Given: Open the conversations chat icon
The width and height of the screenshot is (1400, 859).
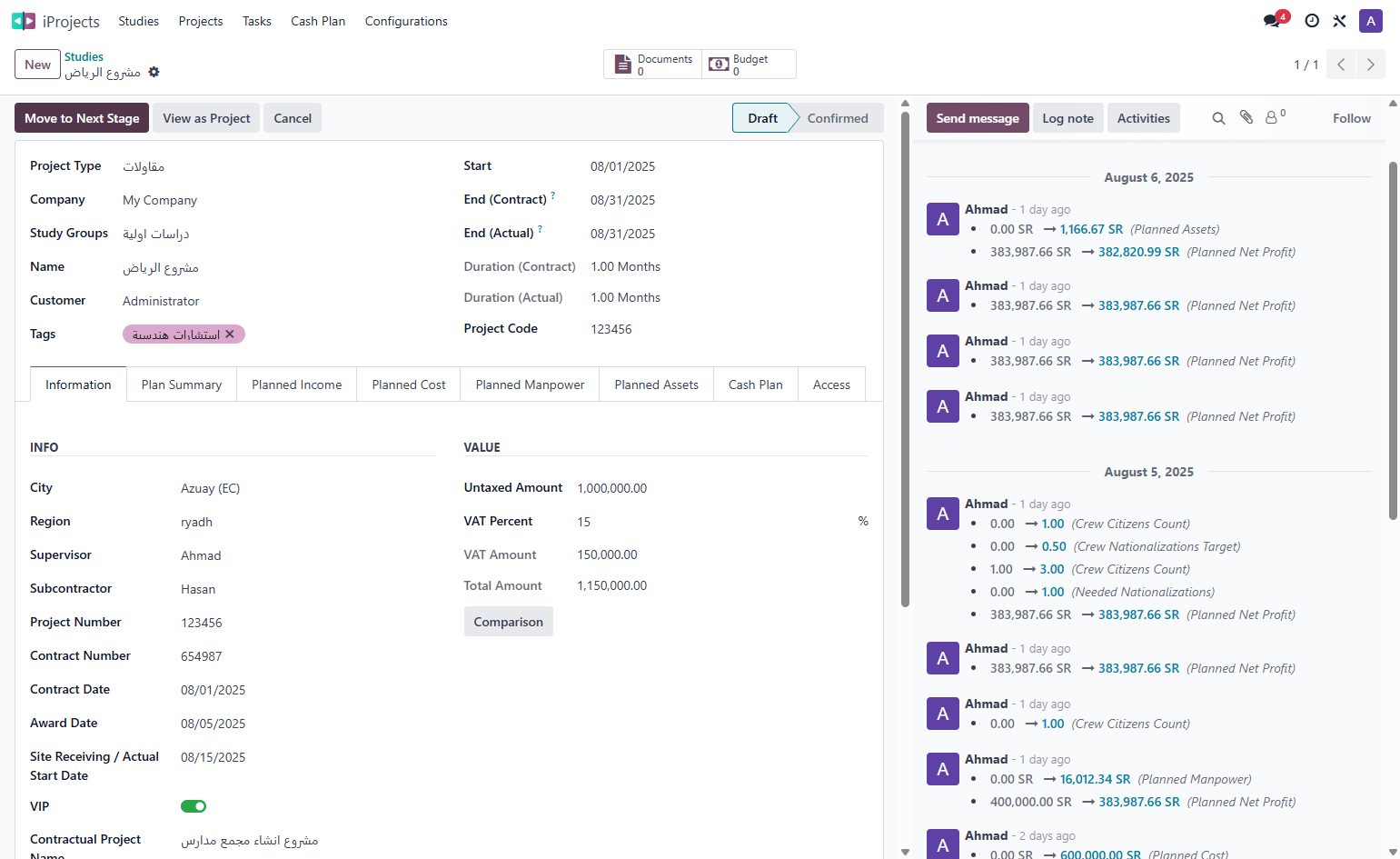Looking at the screenshot, I should (1272, 21).
